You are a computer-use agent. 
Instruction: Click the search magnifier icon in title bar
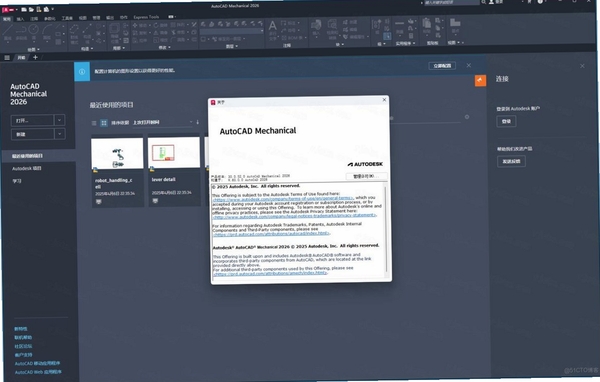point(483,2)
